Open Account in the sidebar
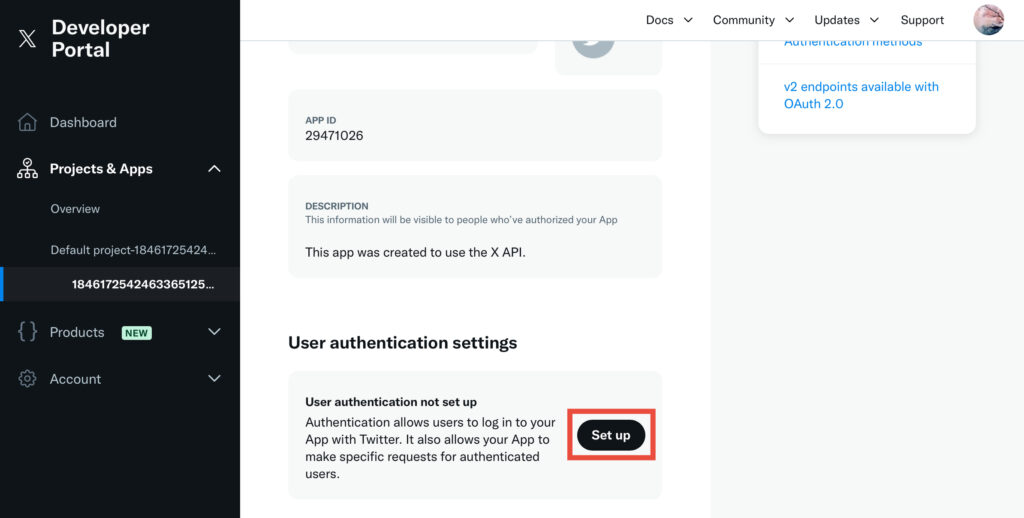 (75, 379)
